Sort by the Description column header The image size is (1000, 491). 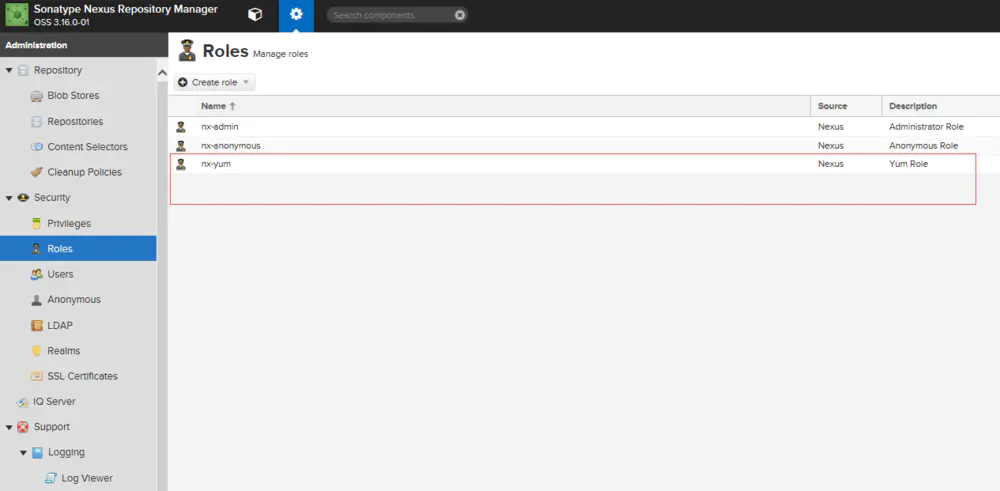pyautogui.click(x=913, y=106)
